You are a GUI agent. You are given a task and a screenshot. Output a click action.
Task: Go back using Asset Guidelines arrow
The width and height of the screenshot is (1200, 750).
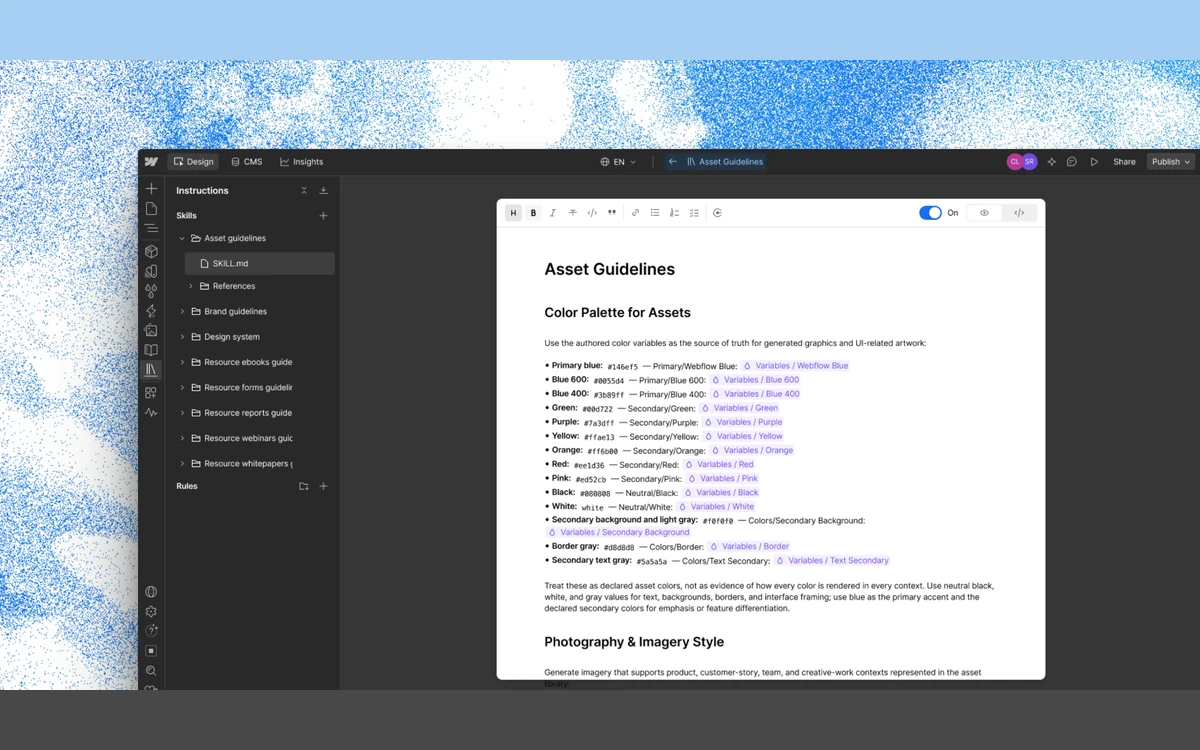[673, 162]
